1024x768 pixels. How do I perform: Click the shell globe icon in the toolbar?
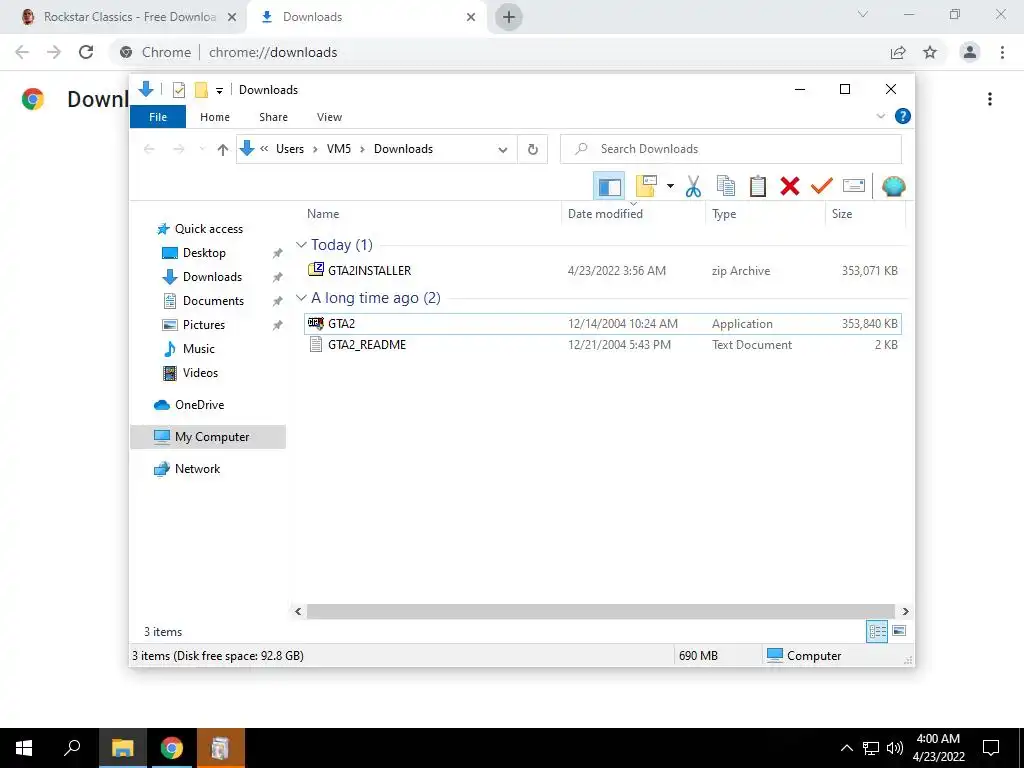893,186
